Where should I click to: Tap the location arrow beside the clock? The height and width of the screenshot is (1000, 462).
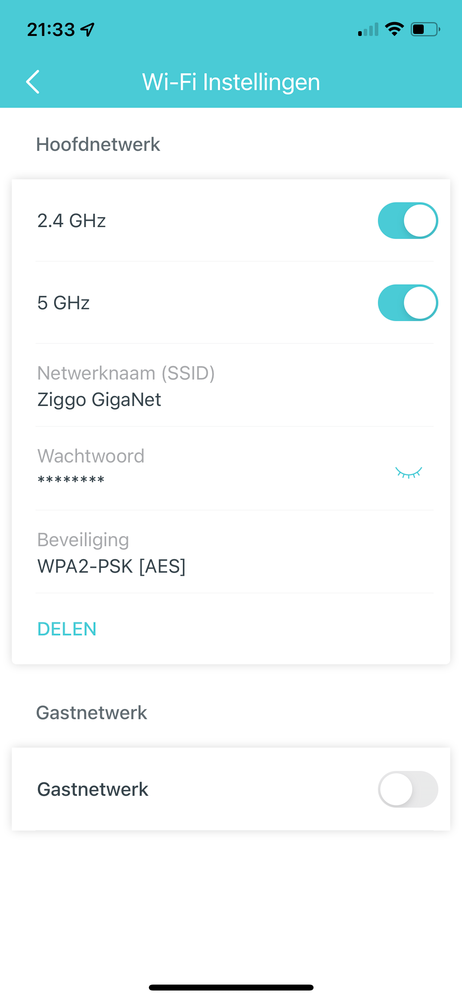coord(87,29)
